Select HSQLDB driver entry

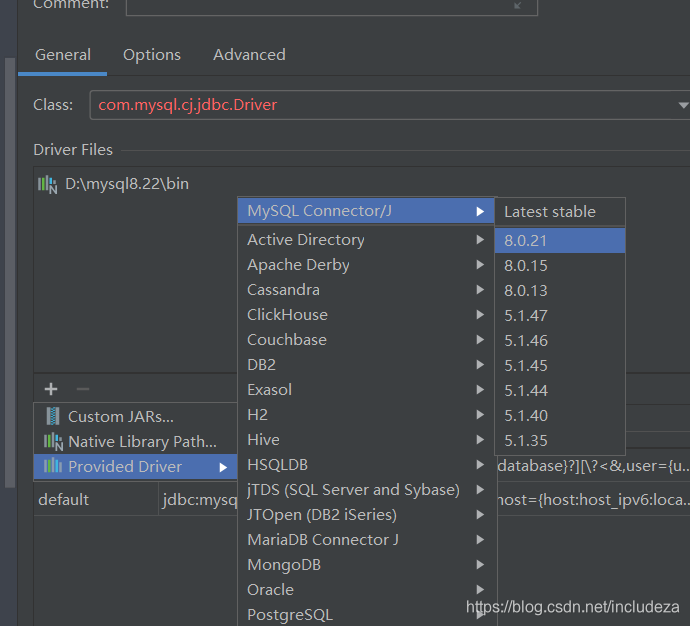367,465
